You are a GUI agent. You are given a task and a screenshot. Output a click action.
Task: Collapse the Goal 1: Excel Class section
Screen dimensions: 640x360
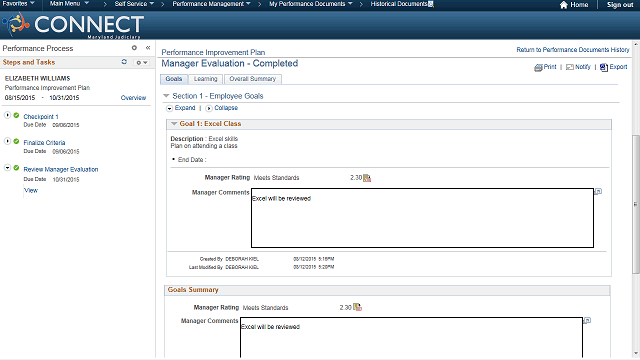(174, 123)
